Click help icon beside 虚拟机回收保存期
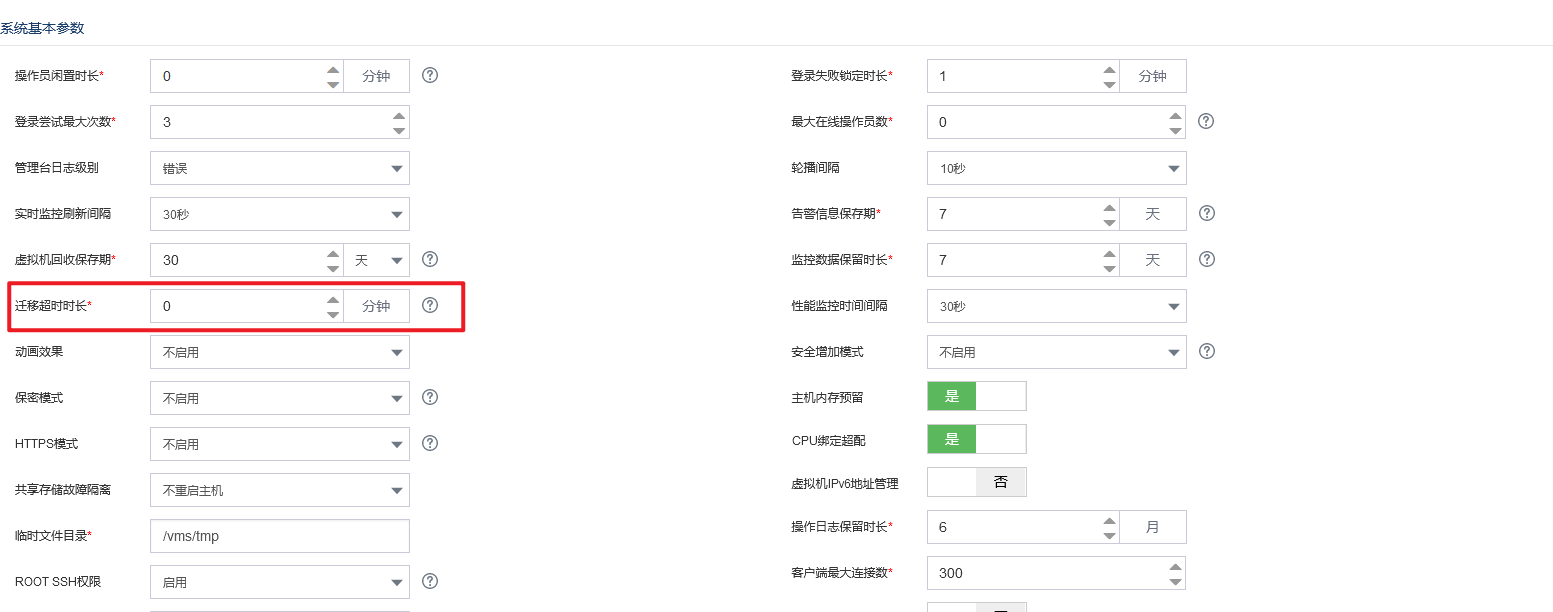This screenshot has width=1553, height=612. [x=430, y=259]
